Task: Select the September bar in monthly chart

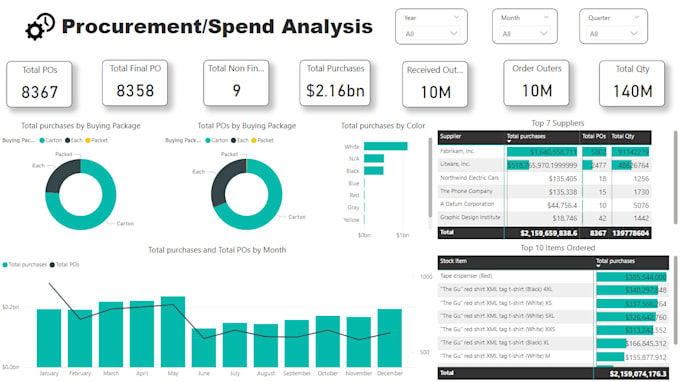Action: tap(297, 343)
